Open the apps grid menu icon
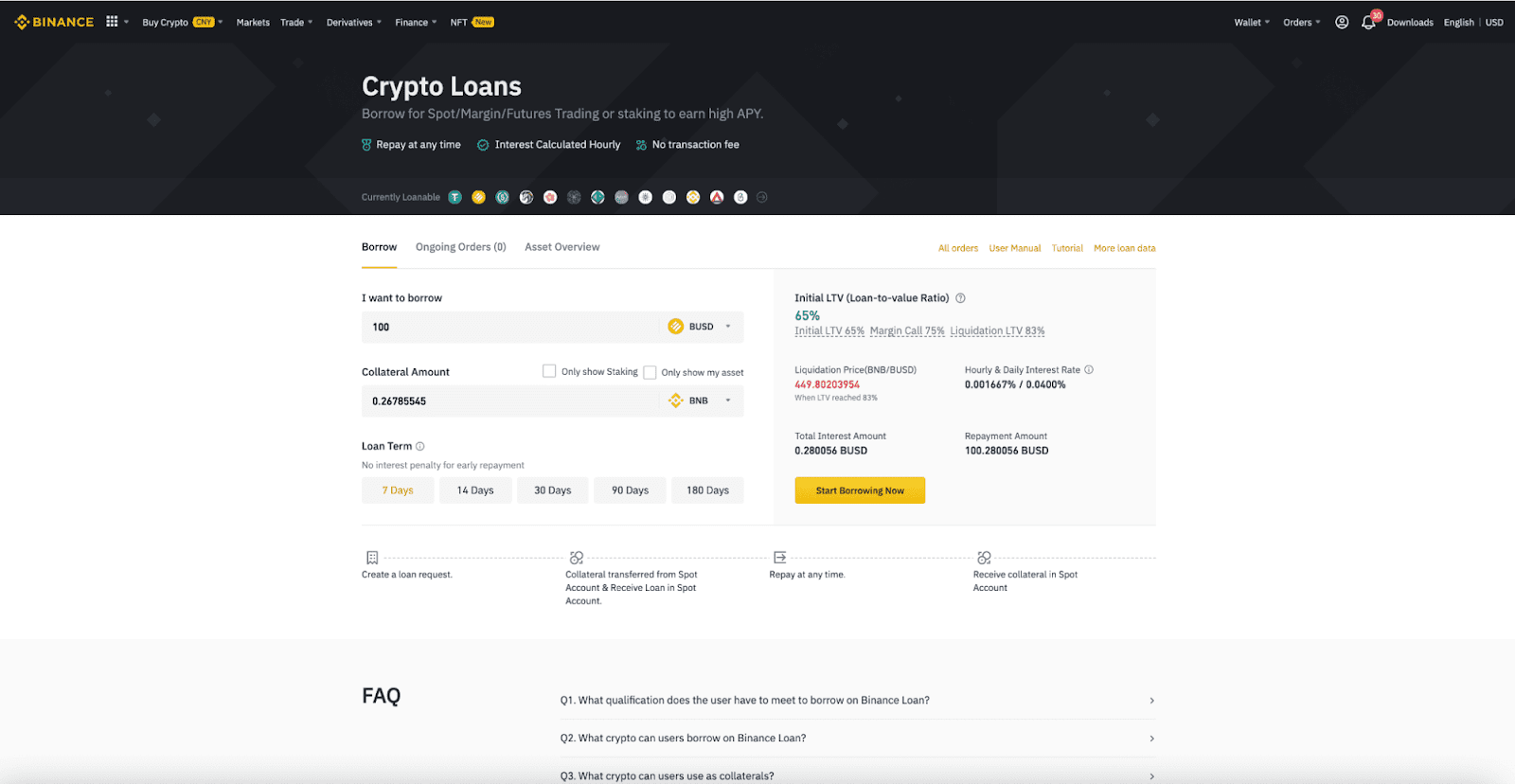 click(112, 22)
